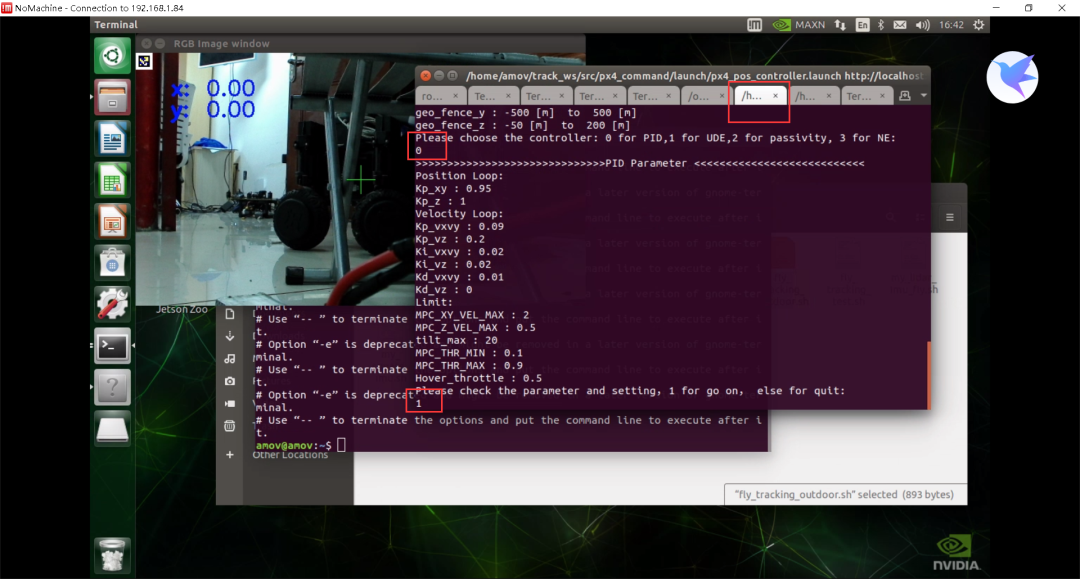Open the hamburger menu in the Files window
Image resolution: width=1080 pixels, height=579 pixels.
click(x=950, y=218)
